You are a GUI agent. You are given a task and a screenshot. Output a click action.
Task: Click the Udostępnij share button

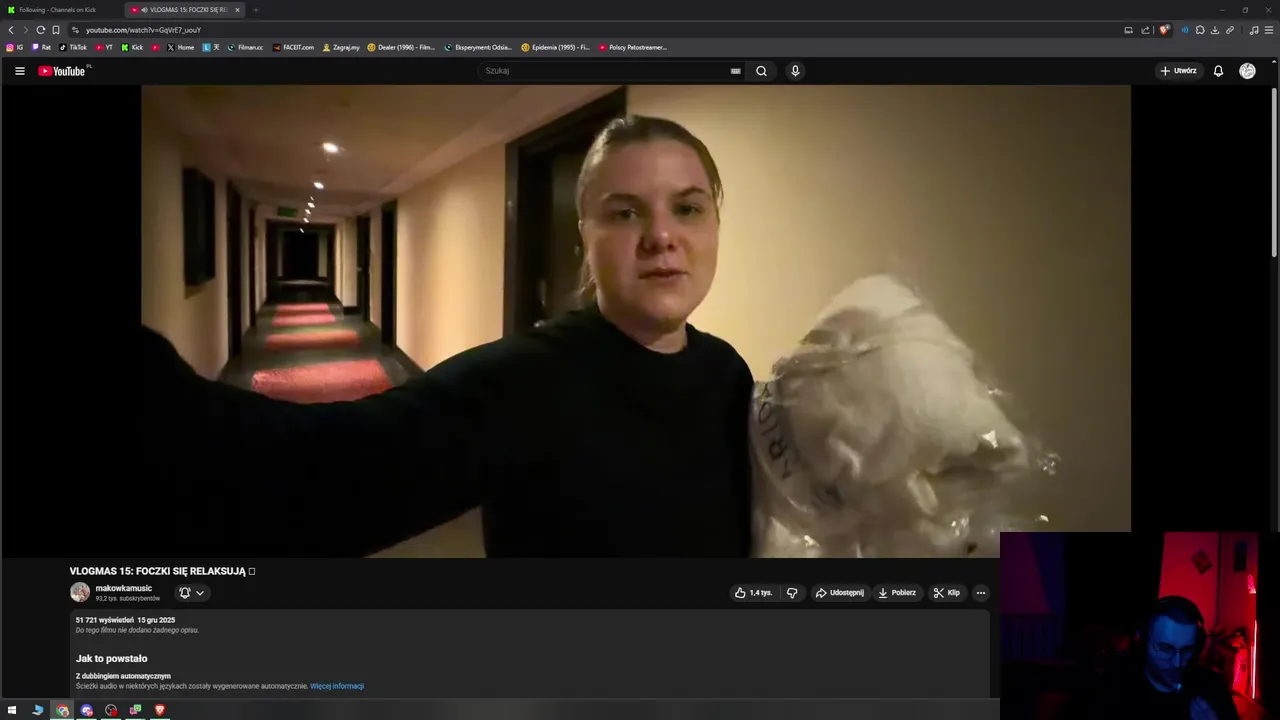click(x=839, y=593)
